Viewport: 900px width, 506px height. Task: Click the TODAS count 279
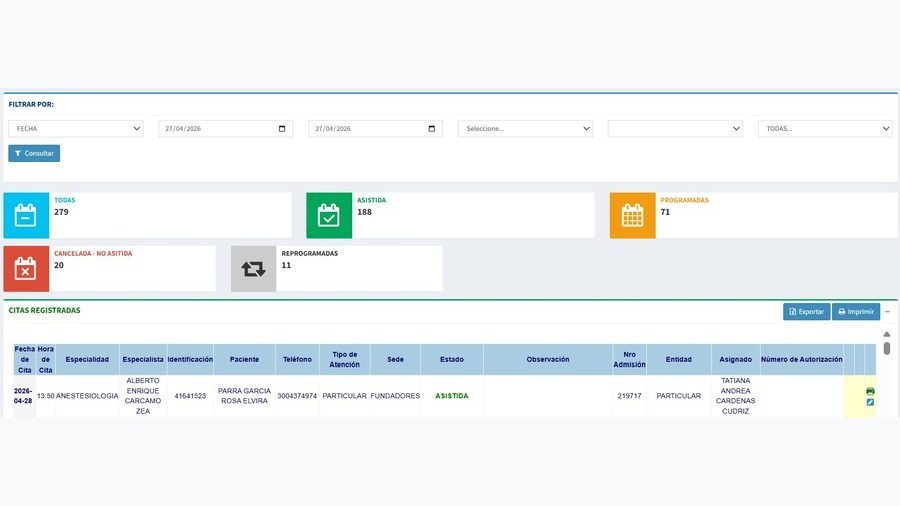[x=61, y=212]
